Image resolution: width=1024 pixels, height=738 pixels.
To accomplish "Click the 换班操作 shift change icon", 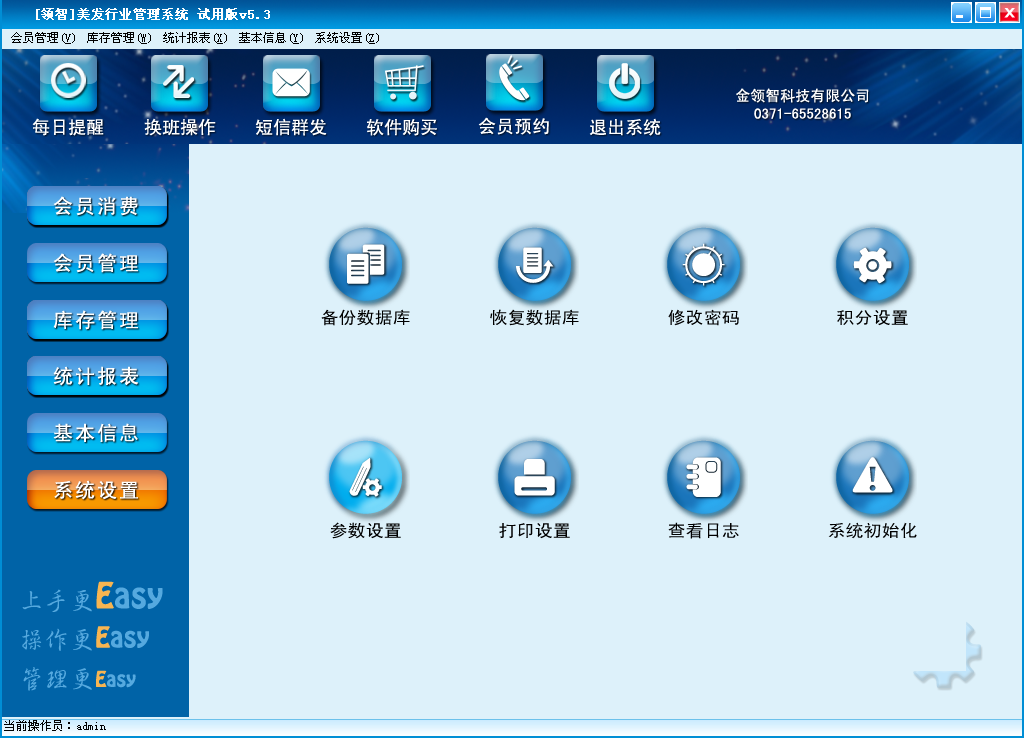I will 180,84.
